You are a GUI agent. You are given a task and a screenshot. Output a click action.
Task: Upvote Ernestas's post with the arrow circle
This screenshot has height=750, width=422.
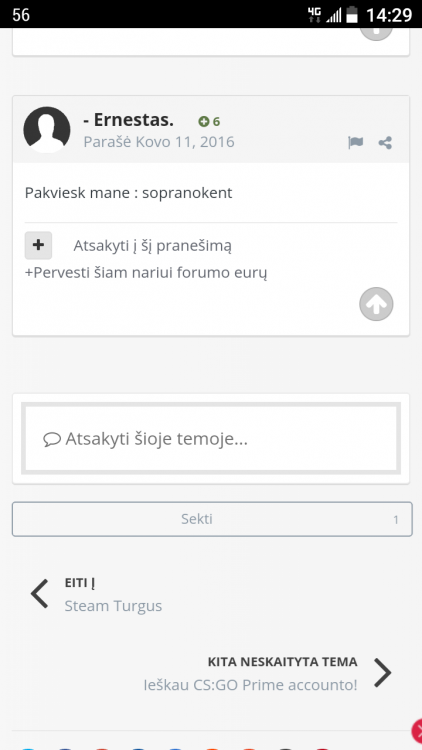tap(376, 304)
